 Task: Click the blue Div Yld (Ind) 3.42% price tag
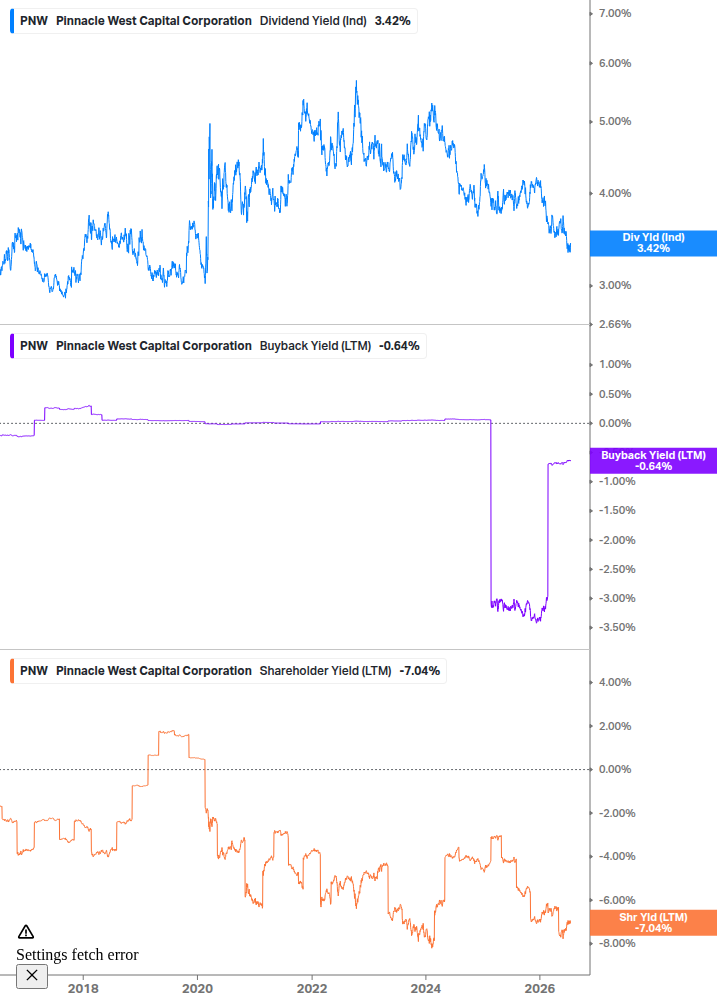pos(653,243)
